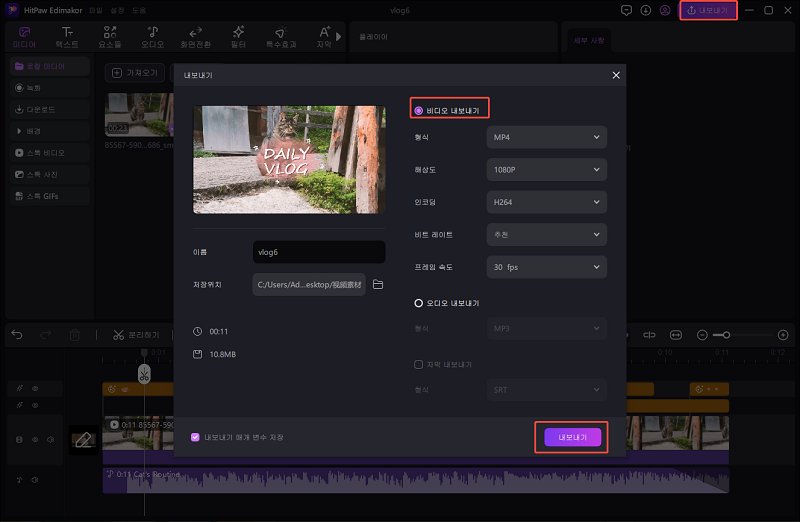Viewport: 800px width, 522px height.
Task: Expand the 배경 (Background) sidebar group
Action: (x=49, y=131)
